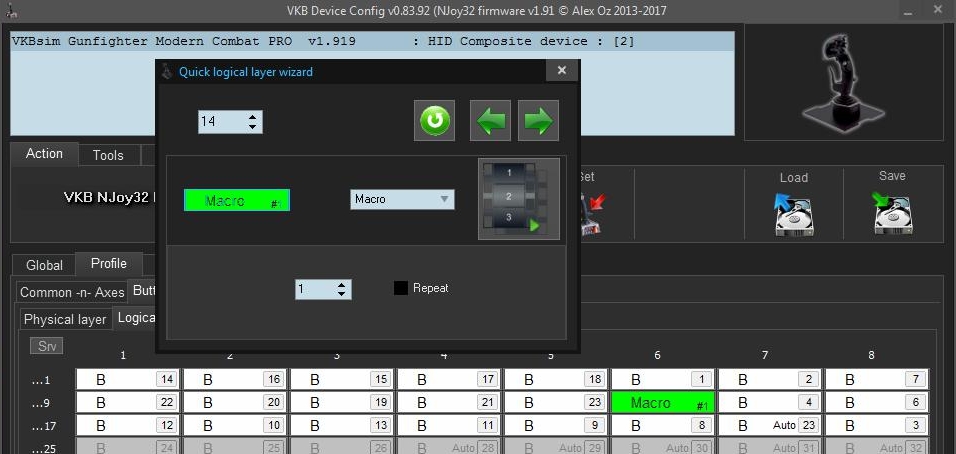Select the grid cell B 10
This screenshot has width=956, height=454.
235,425
